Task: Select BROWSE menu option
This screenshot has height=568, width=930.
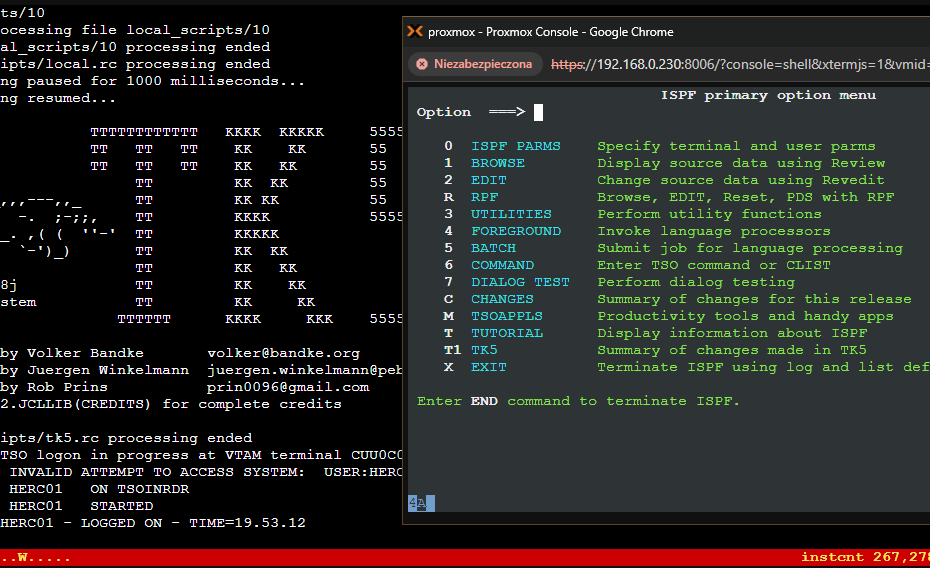Action: [498, 163]
